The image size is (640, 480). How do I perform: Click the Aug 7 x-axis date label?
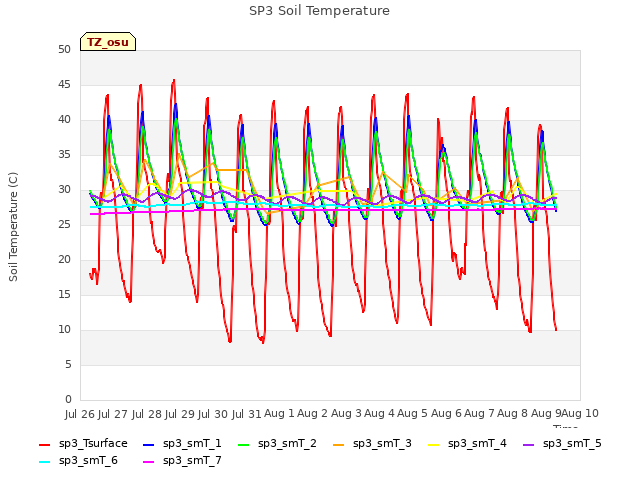click(x=479, y=414)
